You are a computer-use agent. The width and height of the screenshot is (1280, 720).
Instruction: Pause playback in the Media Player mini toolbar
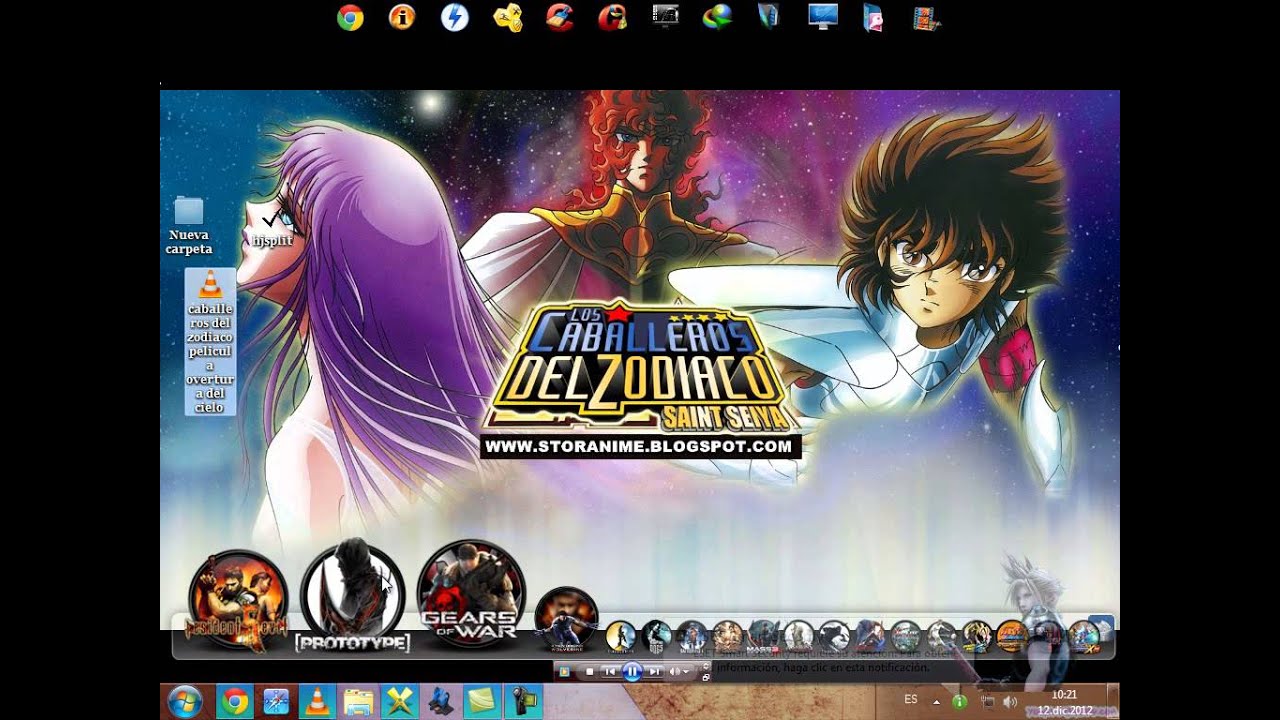coord(632,671)
